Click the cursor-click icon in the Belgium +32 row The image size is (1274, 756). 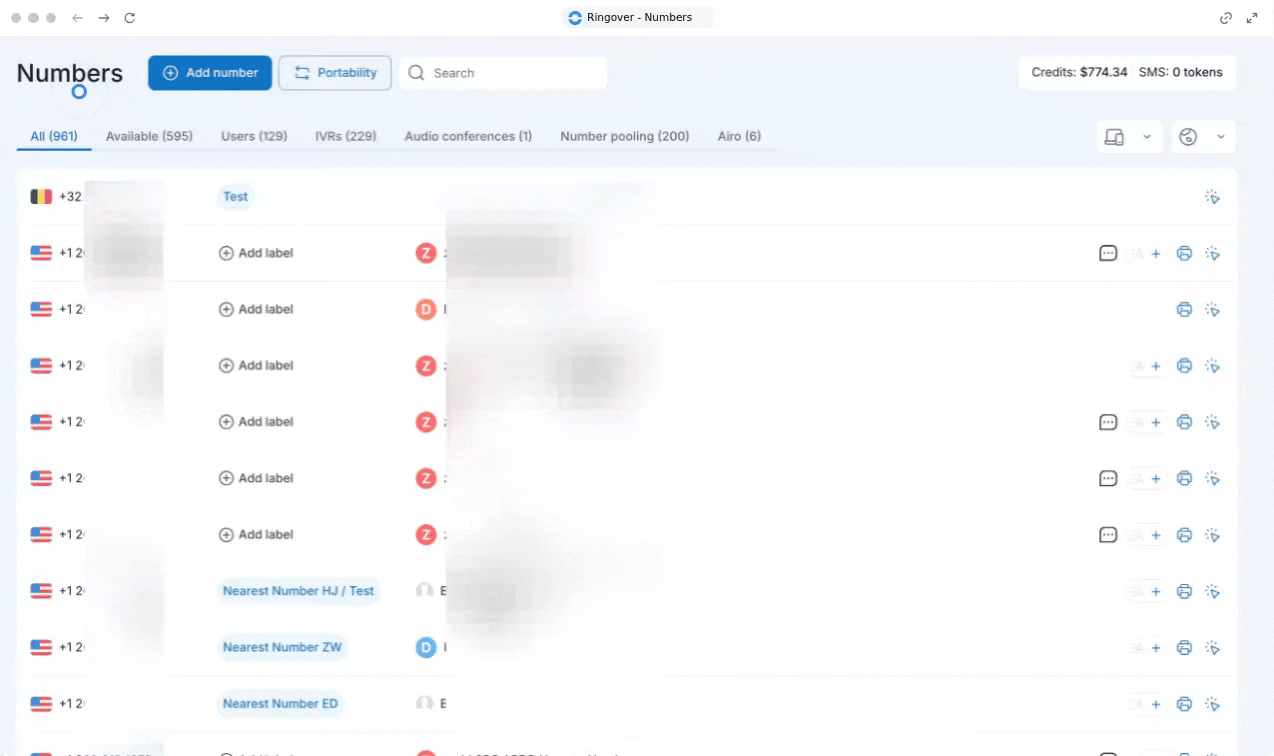click(1212, 197)
